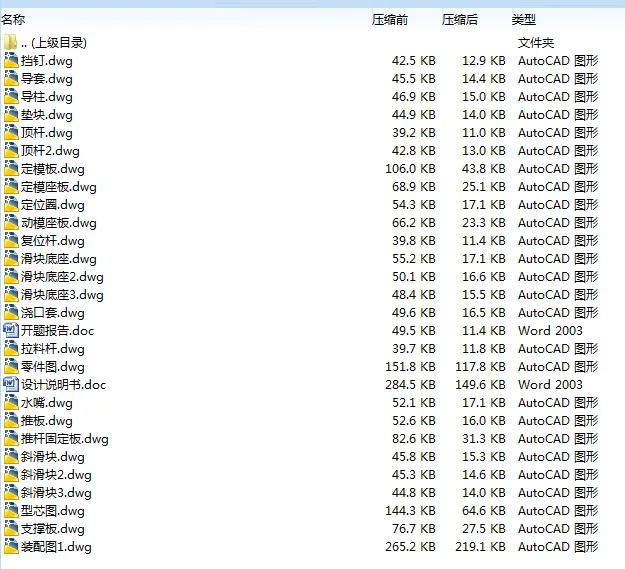Click the 动模座板.dwg file icon

tap(11, 222)
